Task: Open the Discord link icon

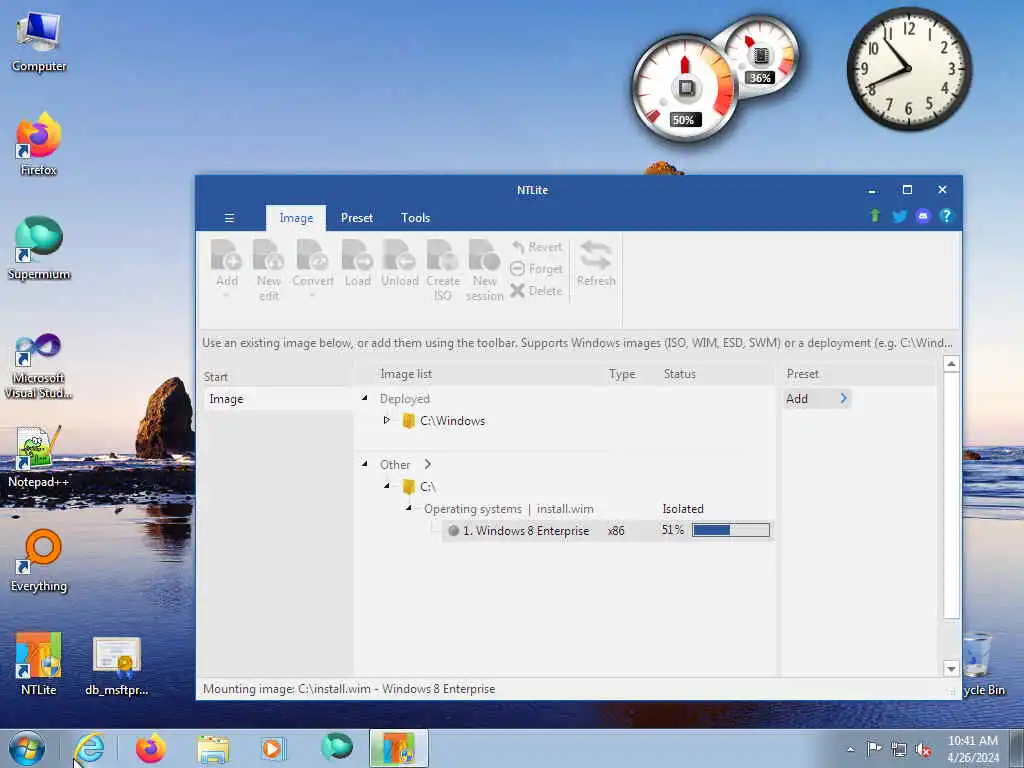Action: pos(923,216)
